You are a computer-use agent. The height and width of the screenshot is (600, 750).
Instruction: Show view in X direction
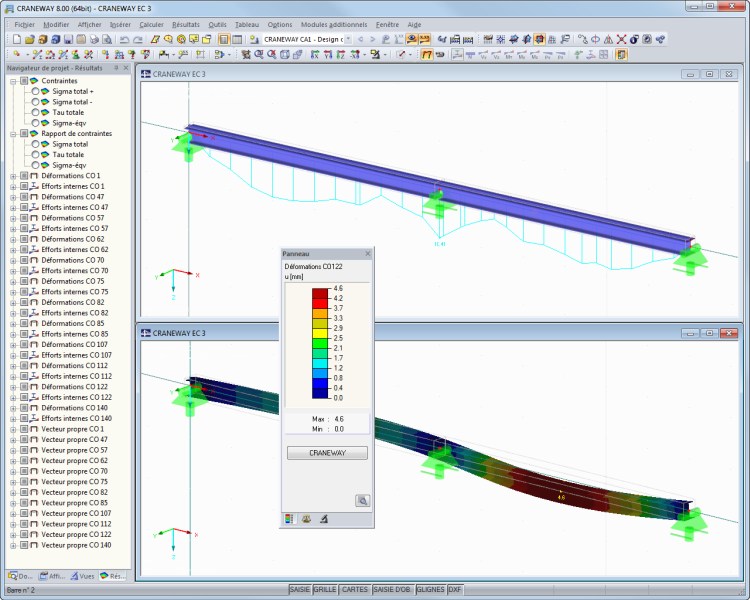coord(314,55)
